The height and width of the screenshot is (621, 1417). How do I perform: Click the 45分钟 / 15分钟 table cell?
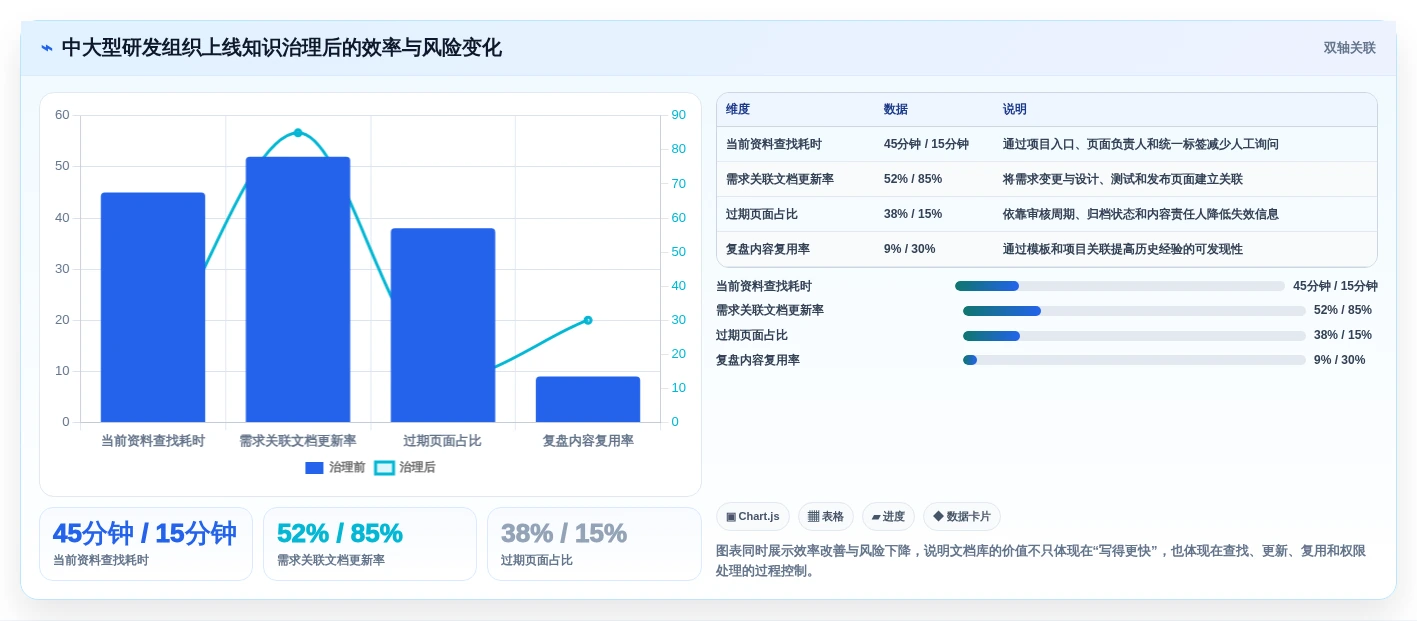click(x=926, y=144)
